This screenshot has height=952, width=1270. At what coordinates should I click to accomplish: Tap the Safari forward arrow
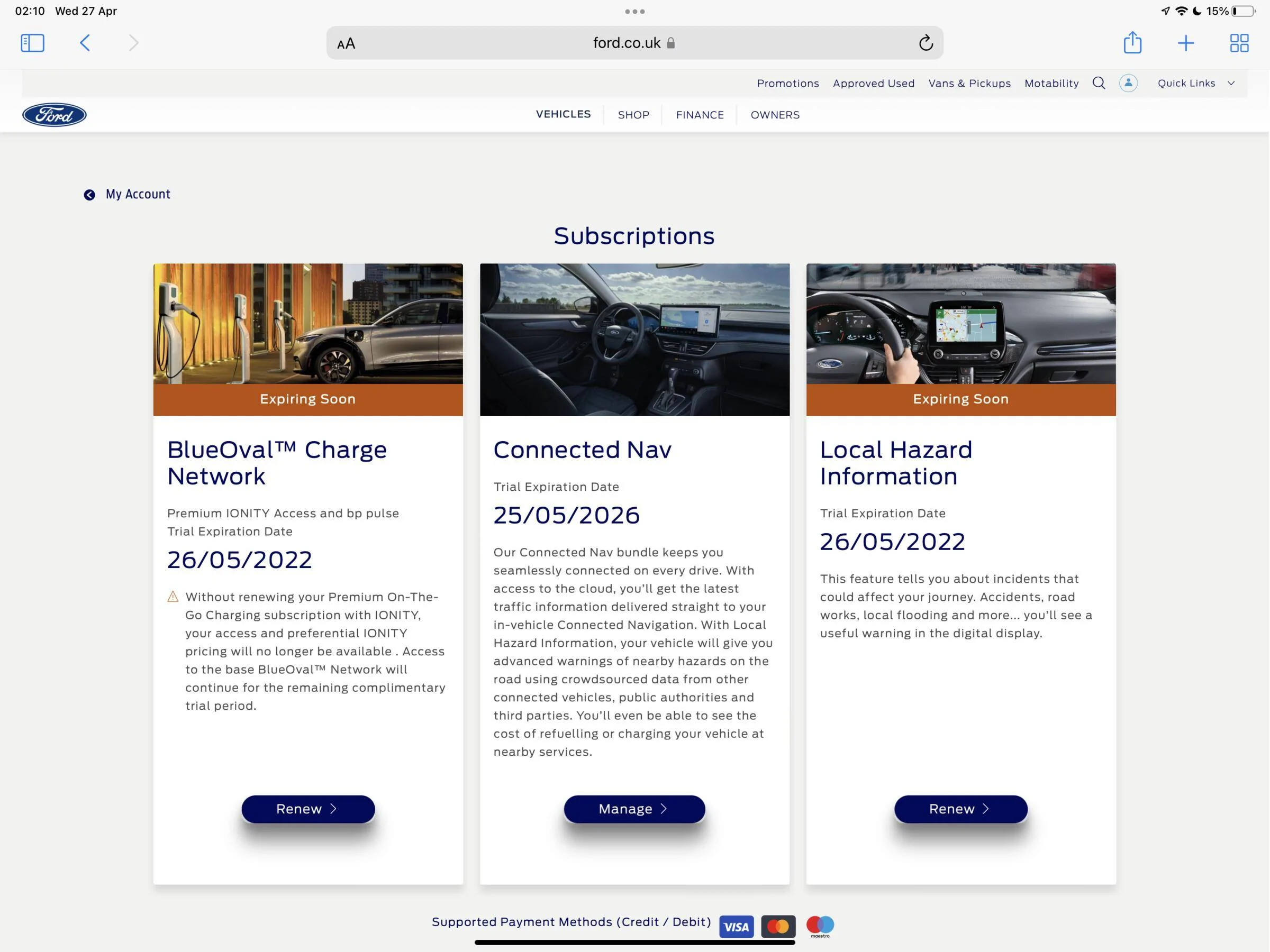(133, 43)
